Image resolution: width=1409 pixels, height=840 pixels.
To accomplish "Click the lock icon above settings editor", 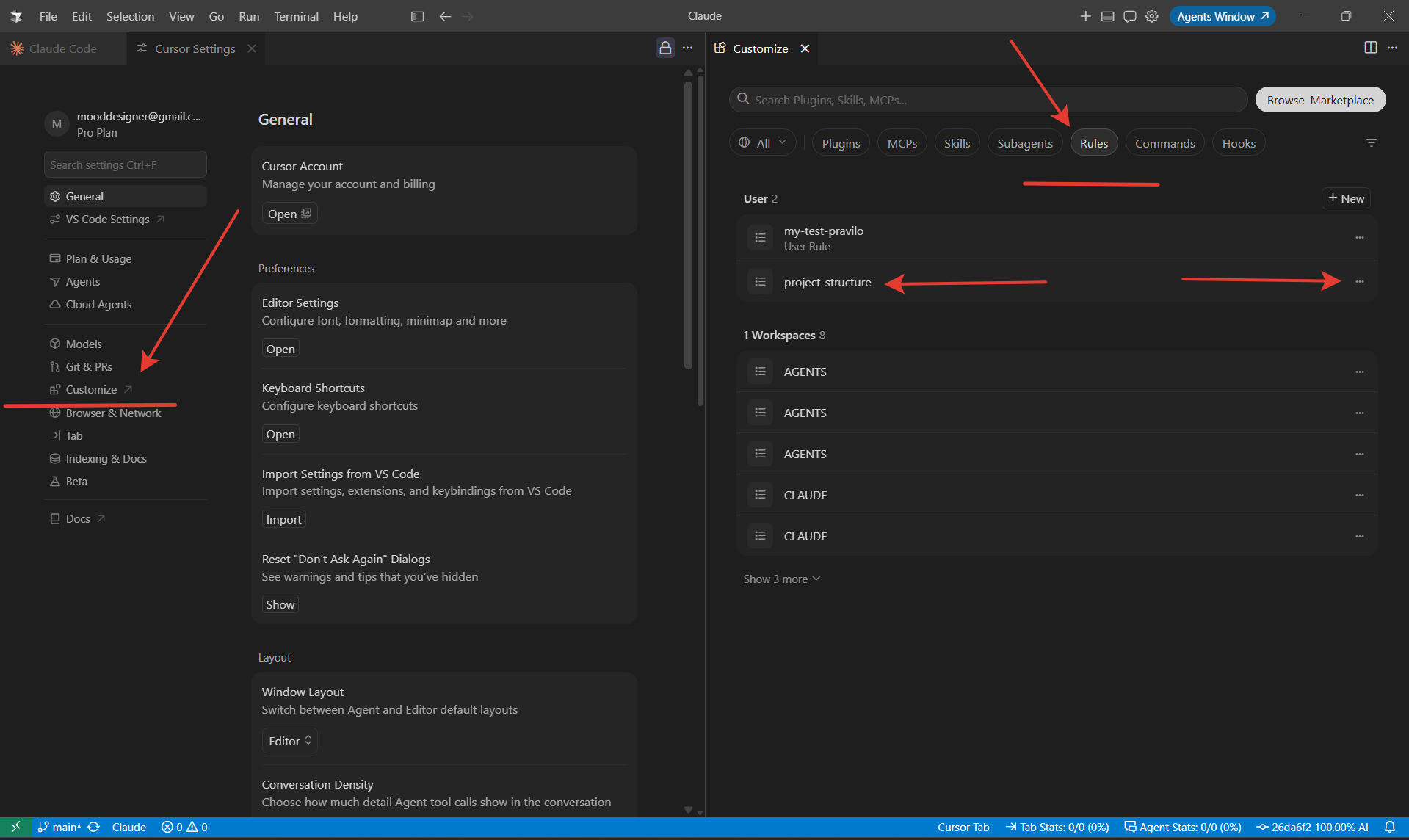I will (665, 48).
